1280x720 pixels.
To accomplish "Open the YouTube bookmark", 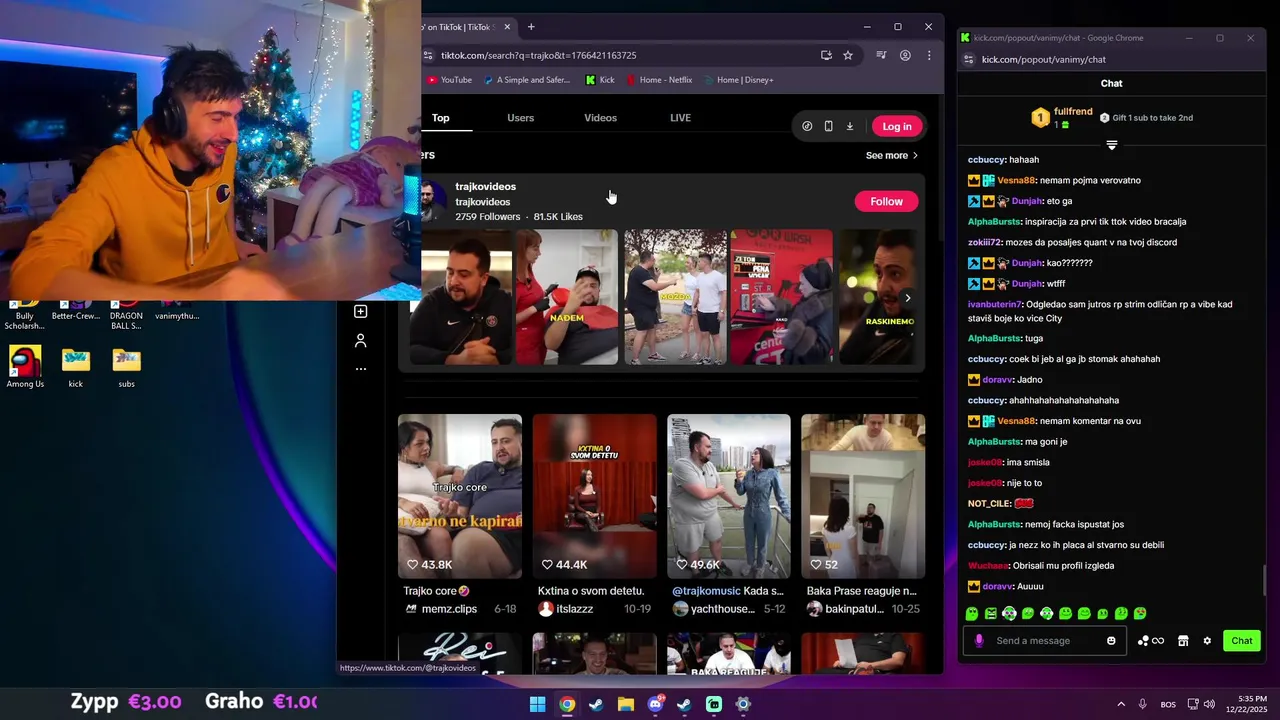I will point(449,80).
